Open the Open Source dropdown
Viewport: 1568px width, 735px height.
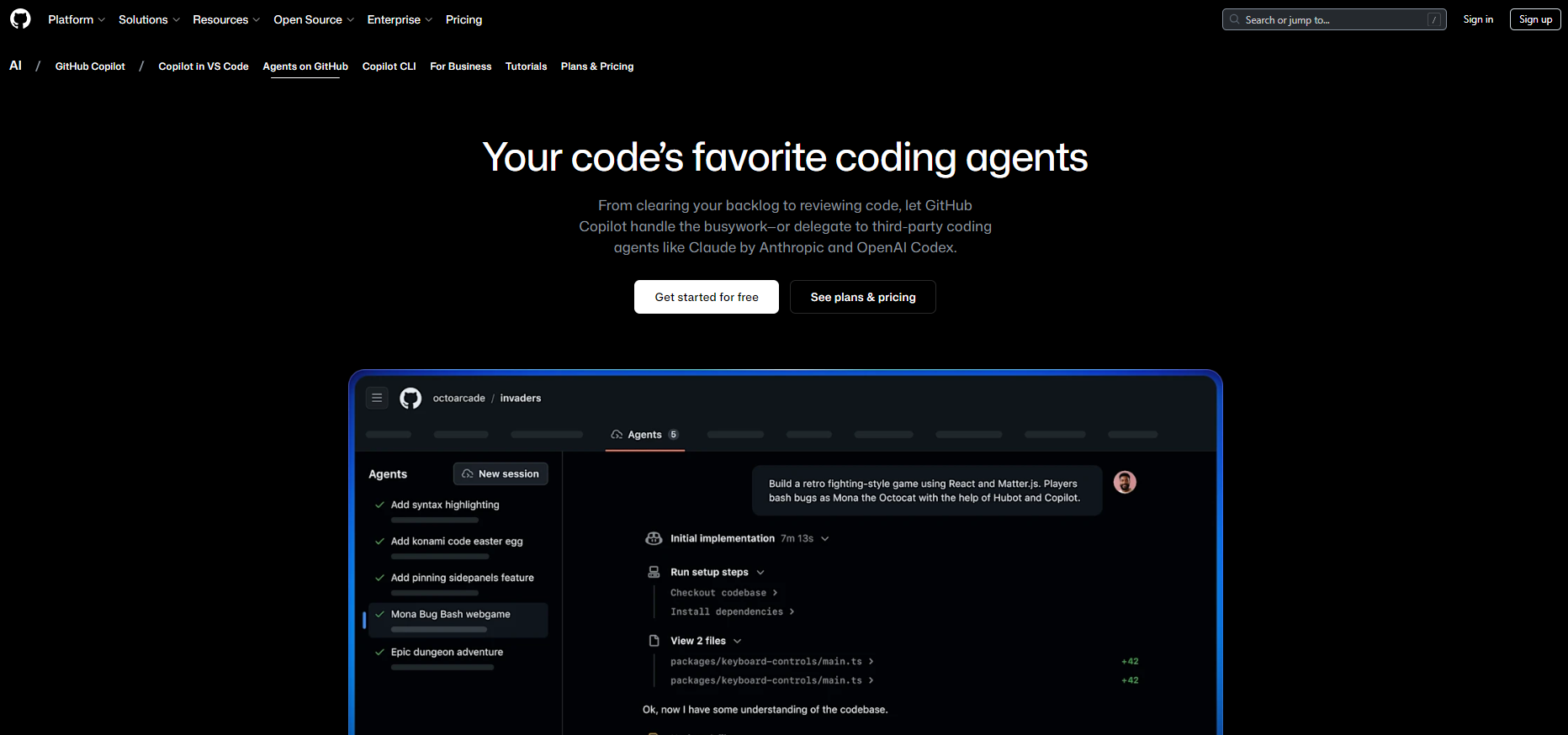tap(314, 19)
